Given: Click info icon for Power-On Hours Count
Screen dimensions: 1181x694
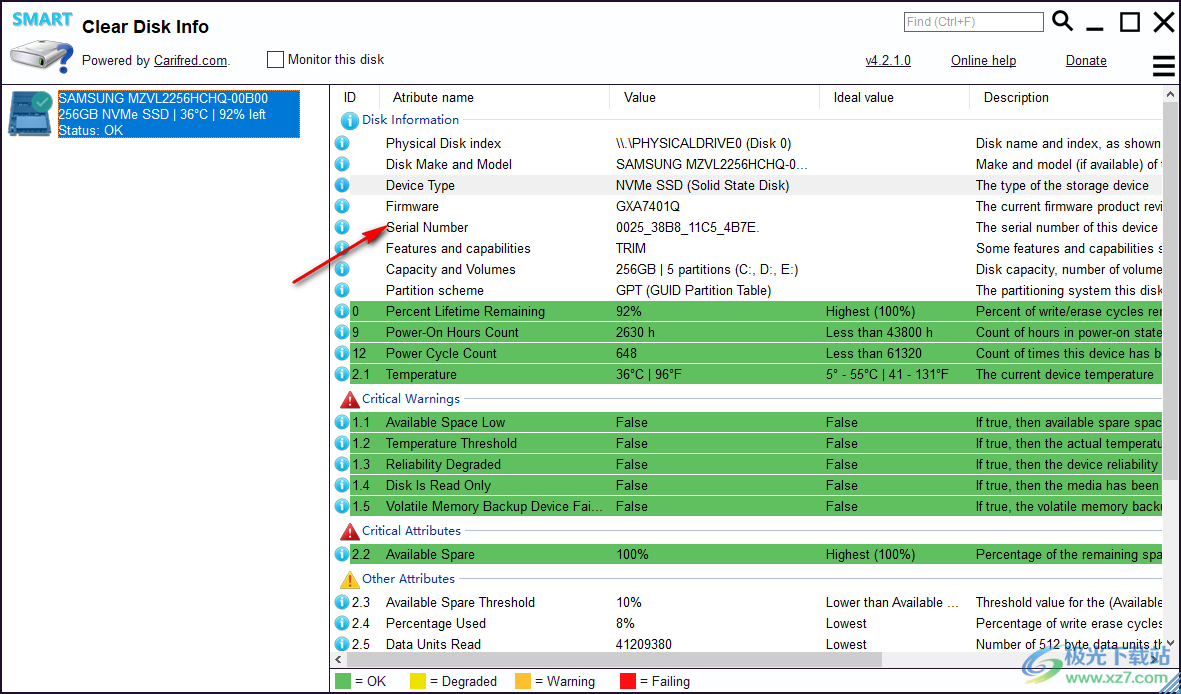Looking at the screenshot, I should 342,333.
